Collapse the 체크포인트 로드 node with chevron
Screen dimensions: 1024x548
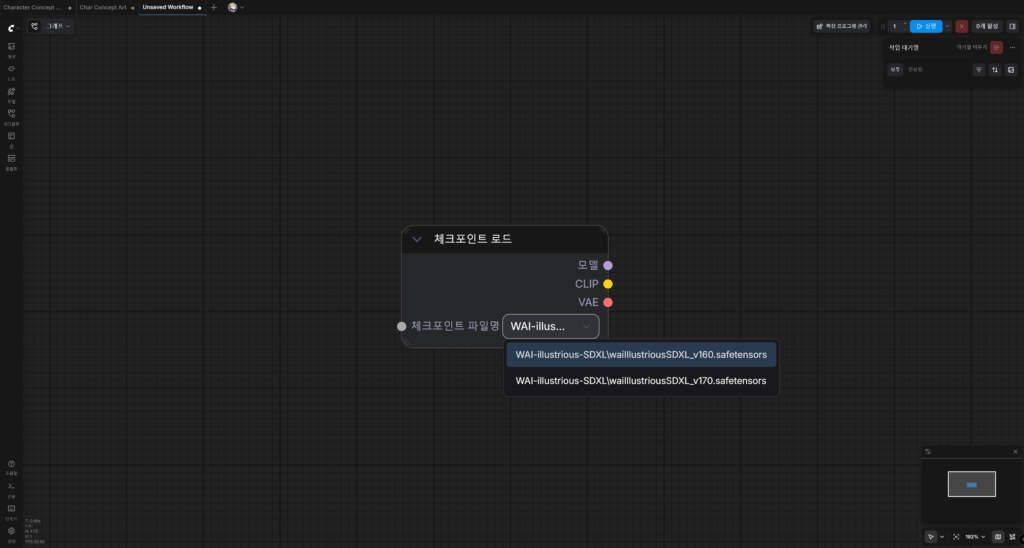417,239
